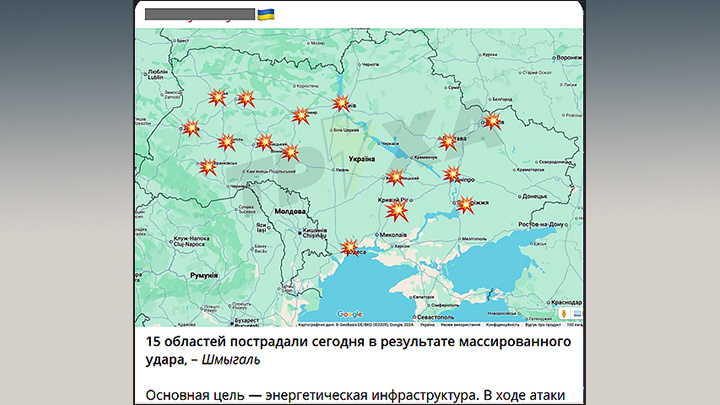
Task: Click the Бухарест city label
Action: [x=247, y=321]
